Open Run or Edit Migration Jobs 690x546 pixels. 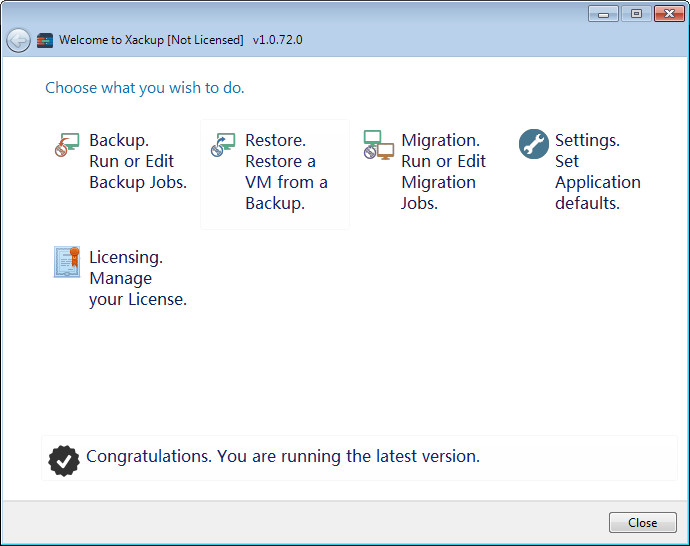(x=443, y=172)
